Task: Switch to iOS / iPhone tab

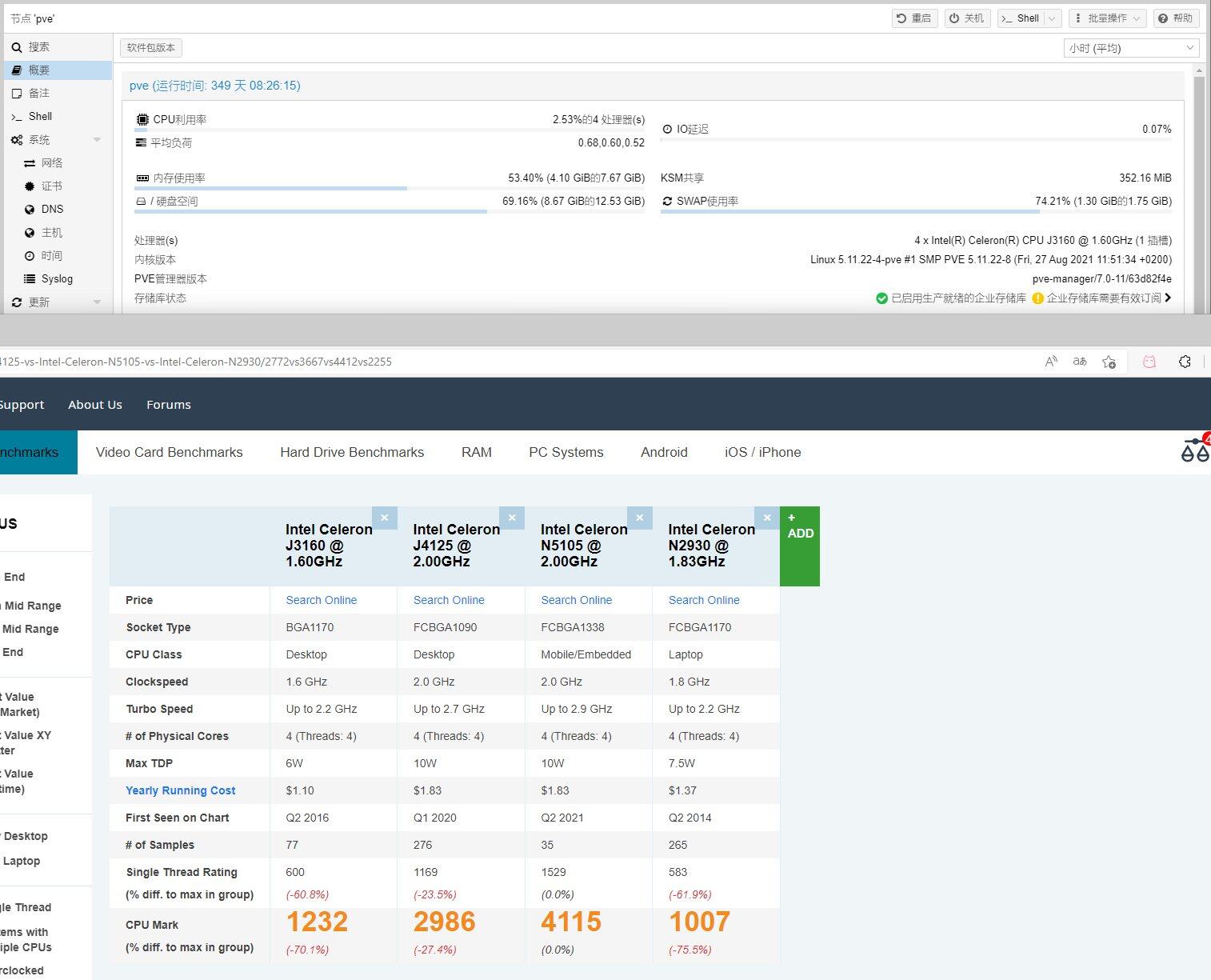Action: click(763, 452)
